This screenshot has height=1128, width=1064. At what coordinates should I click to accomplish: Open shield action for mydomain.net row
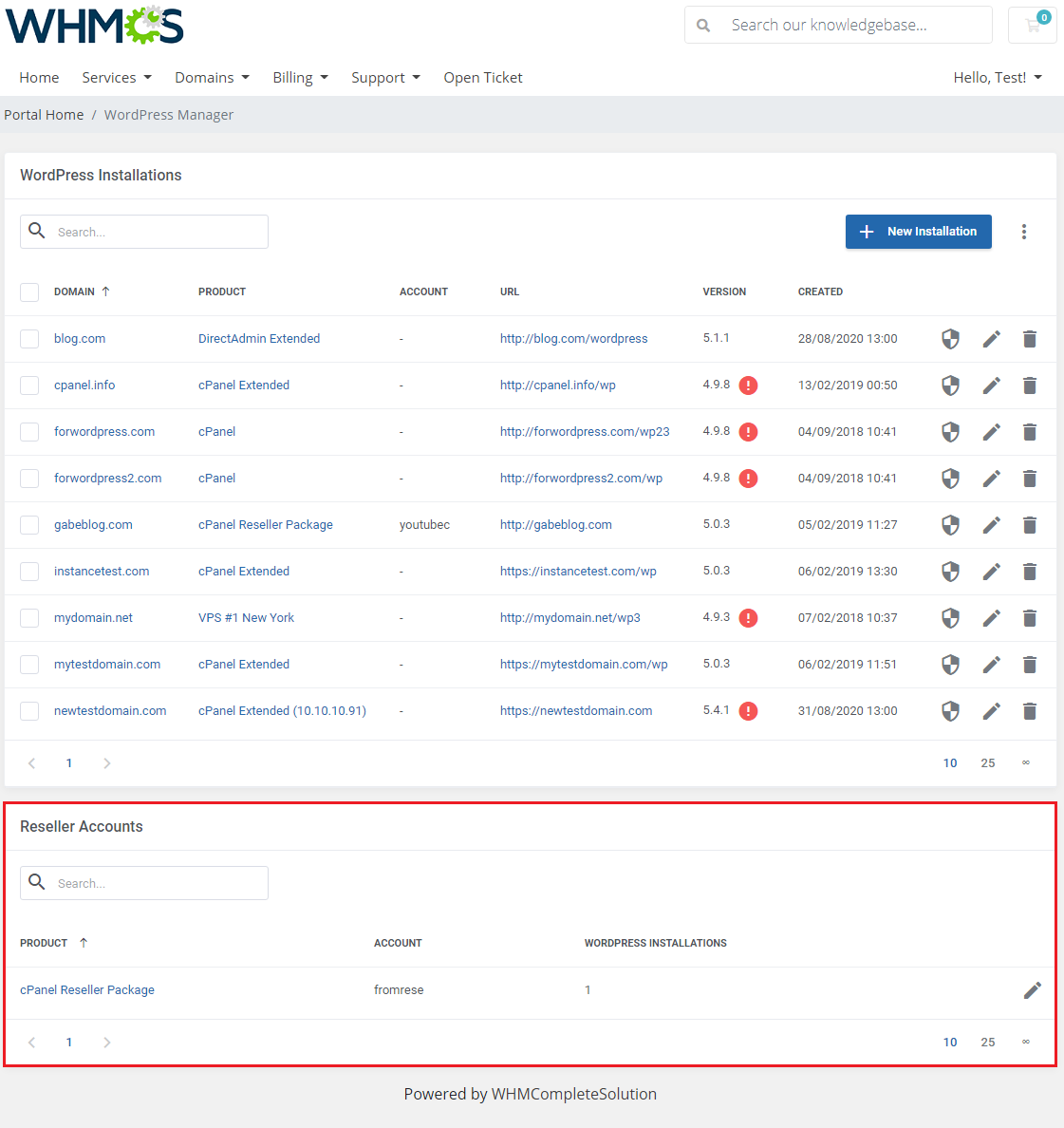pos(950,618)
